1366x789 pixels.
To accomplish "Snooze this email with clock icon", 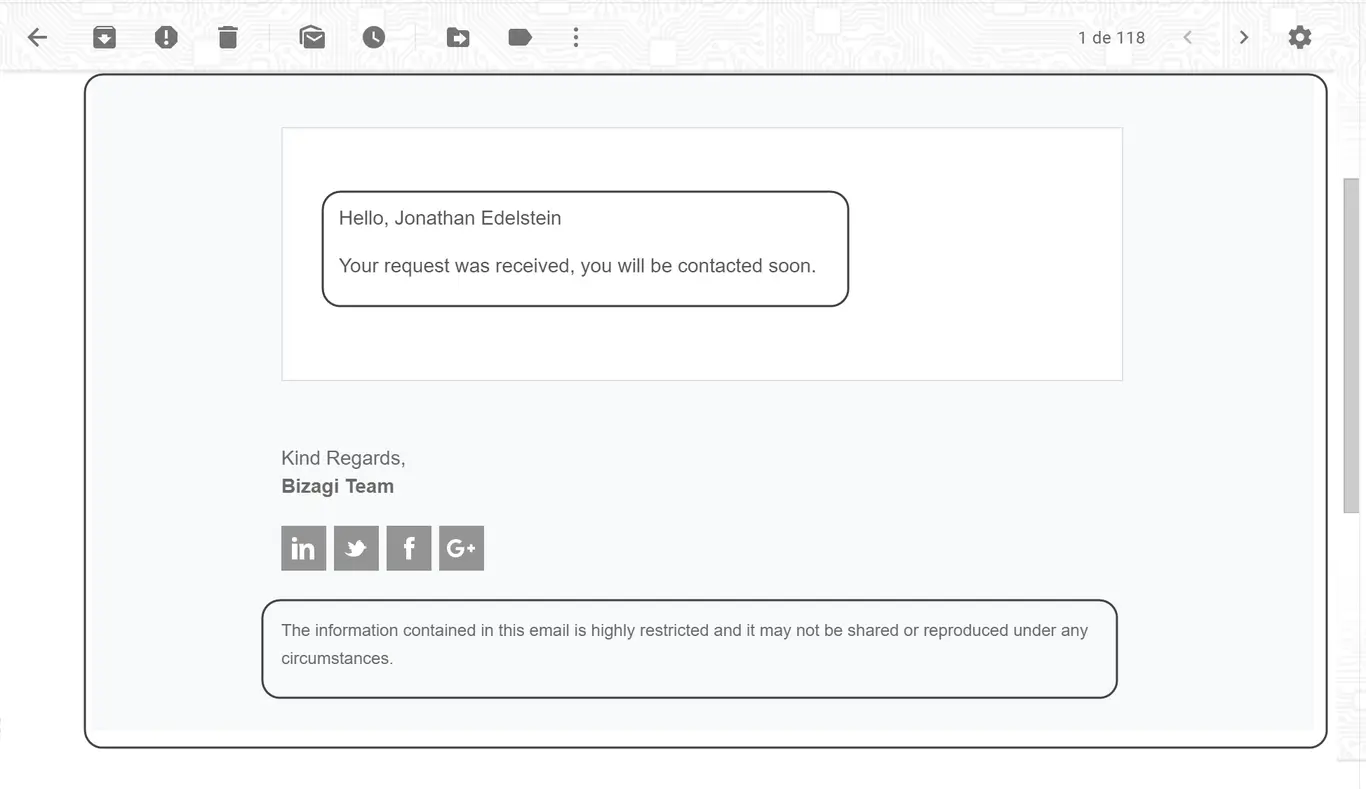I will tap(373, 38).
